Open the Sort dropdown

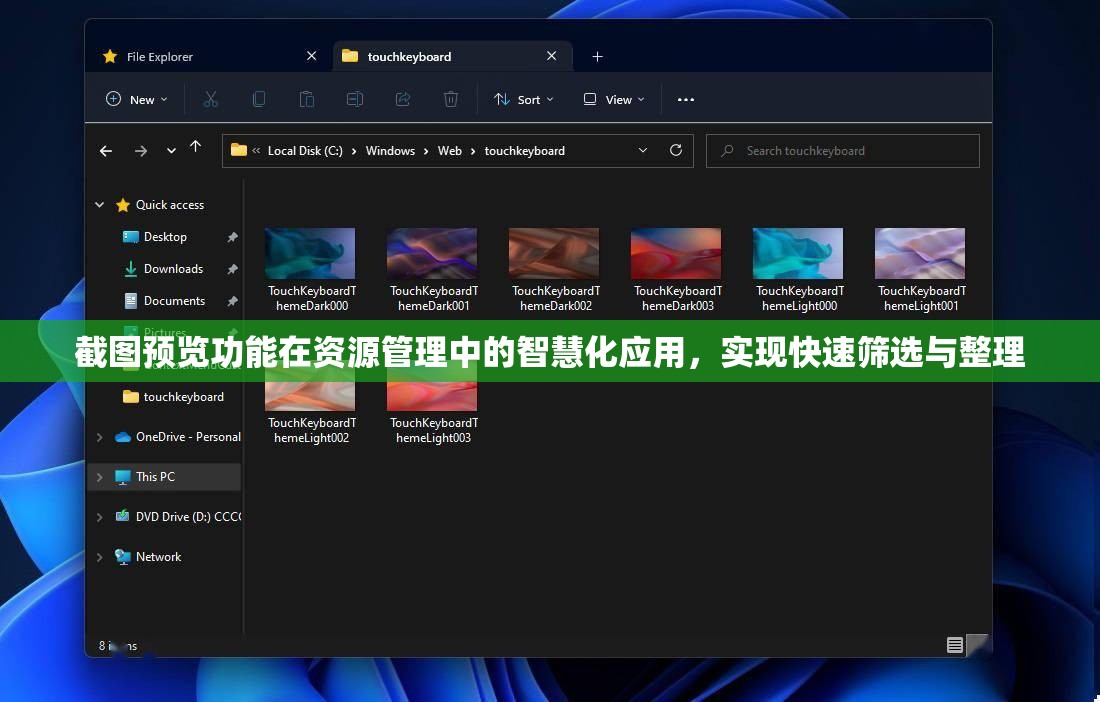point(523,99)
